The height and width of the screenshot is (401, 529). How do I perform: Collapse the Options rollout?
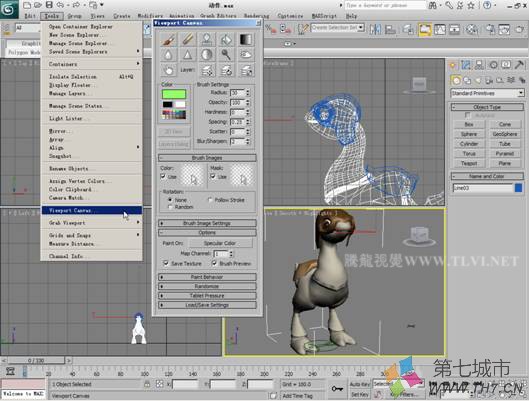click(x=207, y=232)
